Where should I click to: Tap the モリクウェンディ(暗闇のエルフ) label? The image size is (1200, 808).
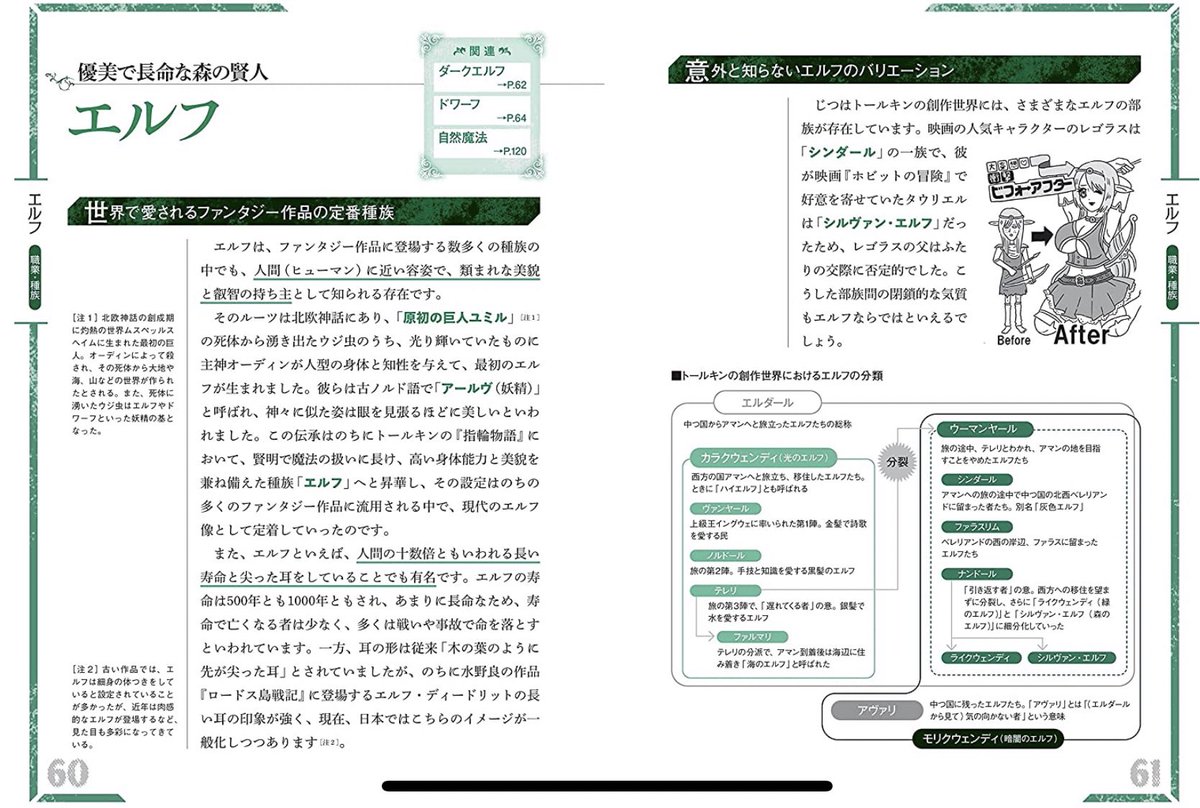[988, 739]
